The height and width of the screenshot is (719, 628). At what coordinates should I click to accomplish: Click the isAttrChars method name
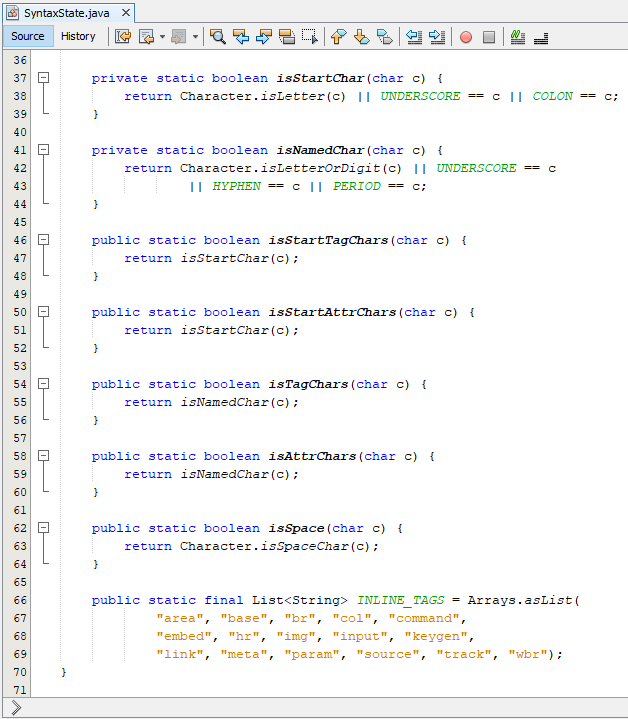pyautogui.click(x=312, y=456)
